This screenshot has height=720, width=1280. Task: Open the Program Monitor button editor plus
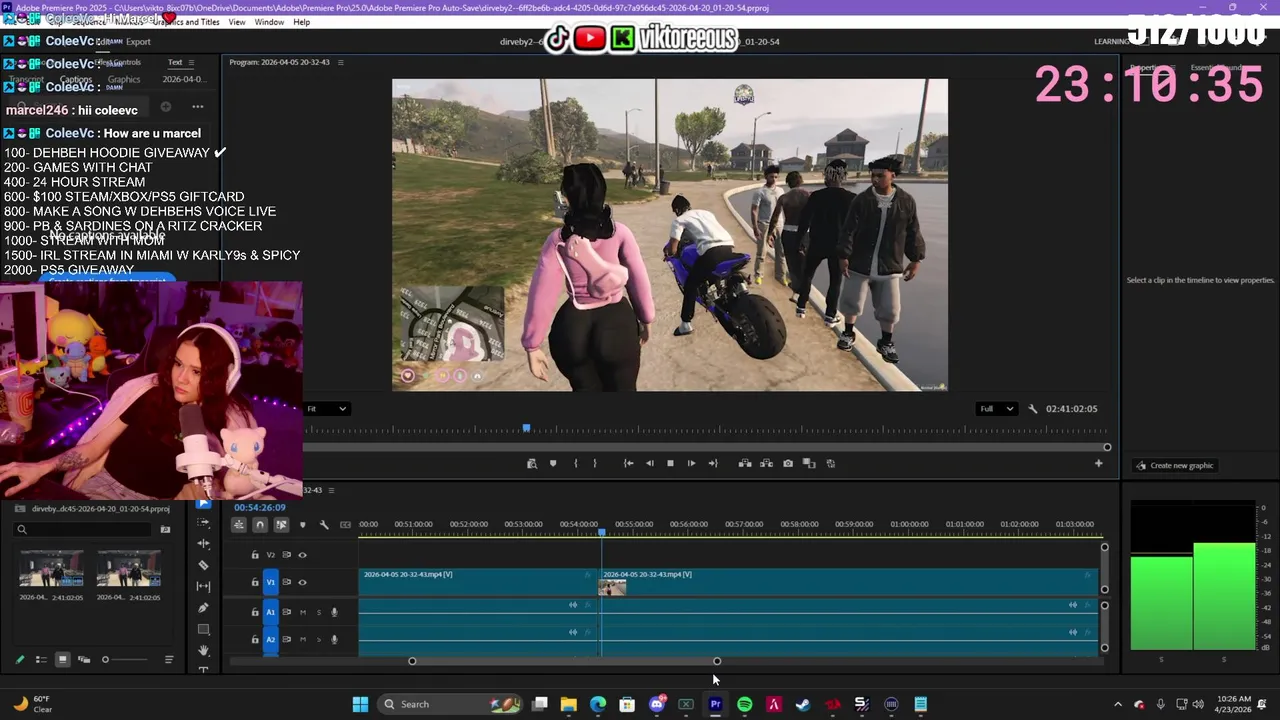click(1098, 463)
